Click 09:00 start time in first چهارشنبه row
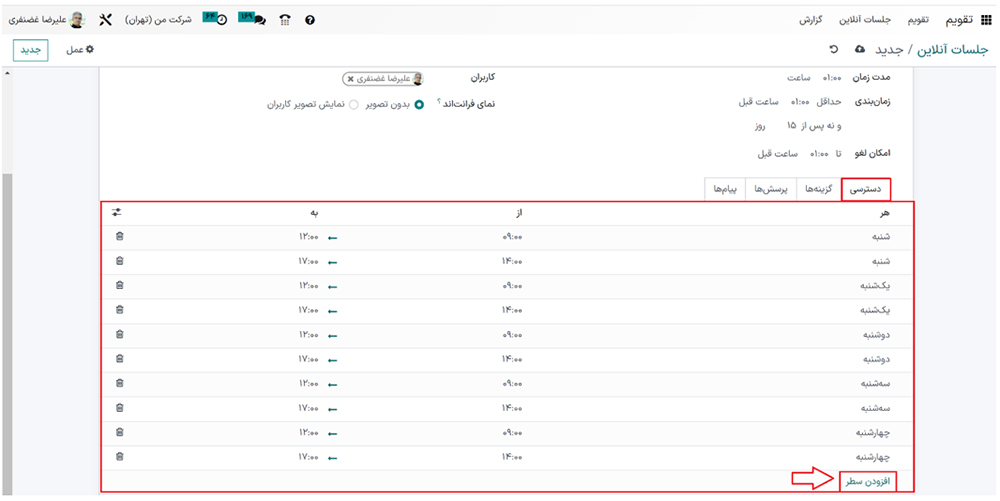The image size is (1000, 501). point(512,433)
